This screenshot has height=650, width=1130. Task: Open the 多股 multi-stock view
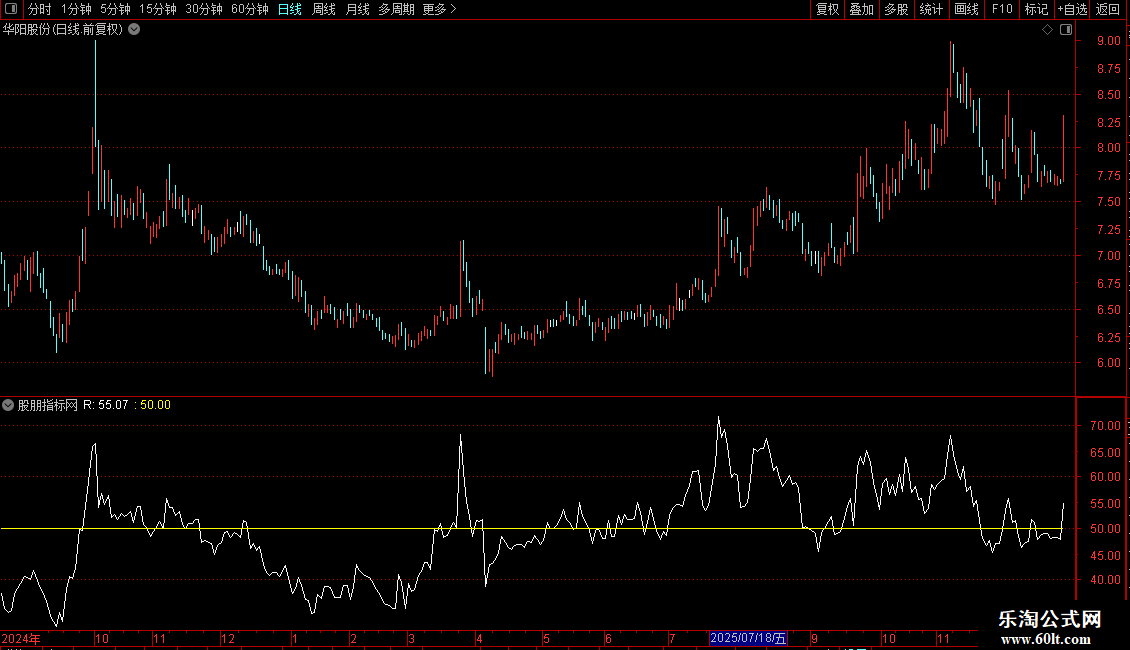pos(896,9)
